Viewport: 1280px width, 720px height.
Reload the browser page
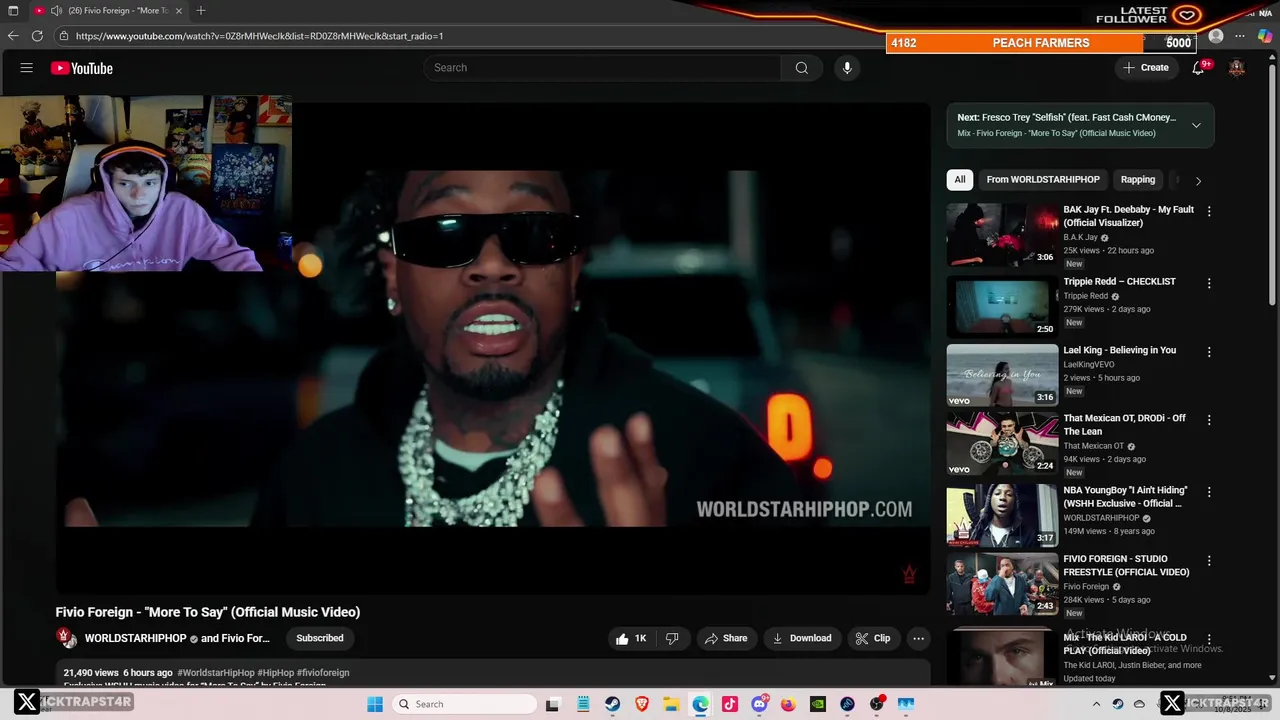(x=37, y=36)
